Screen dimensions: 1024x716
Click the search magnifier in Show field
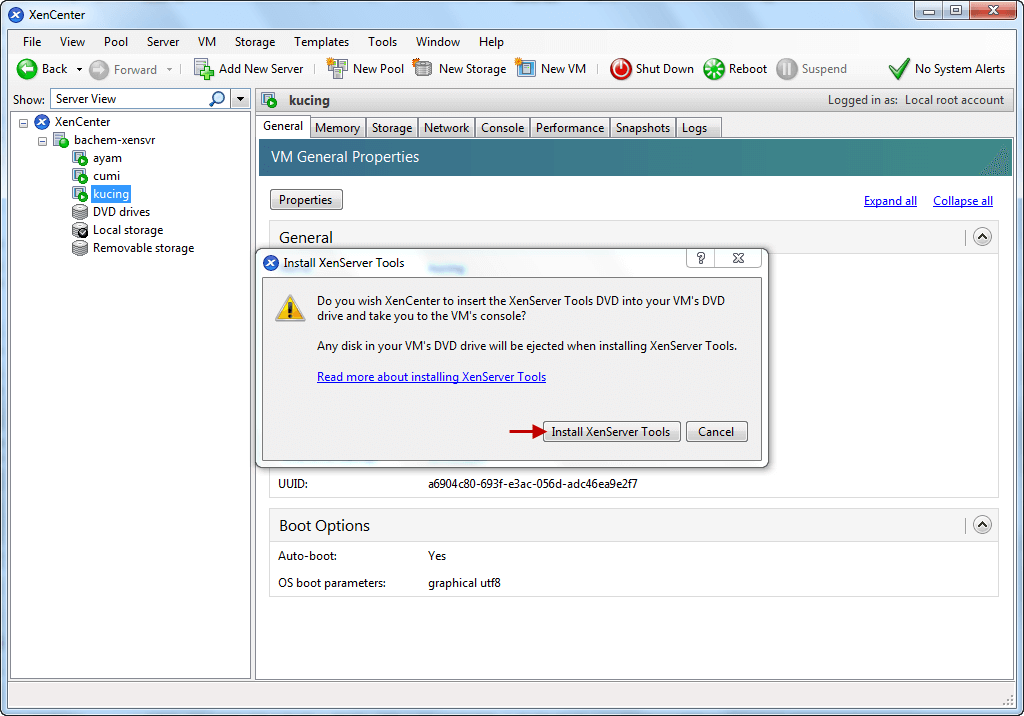(217, 99)
